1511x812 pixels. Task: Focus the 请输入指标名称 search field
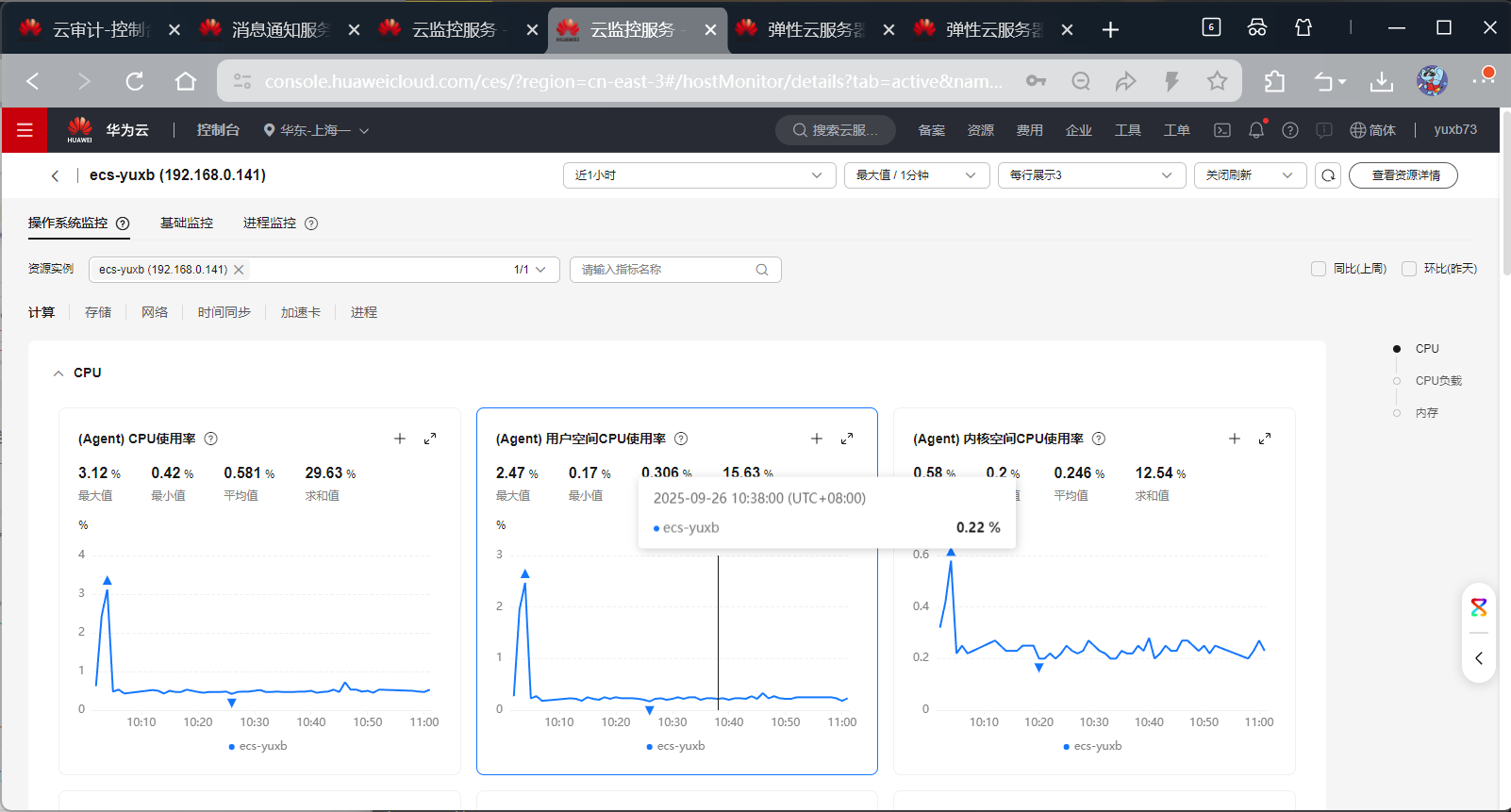tap(675, 270)
